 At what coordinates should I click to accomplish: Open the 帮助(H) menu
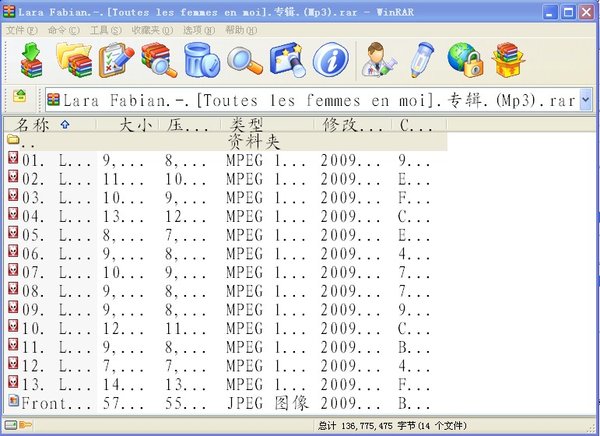click(241, 30)
